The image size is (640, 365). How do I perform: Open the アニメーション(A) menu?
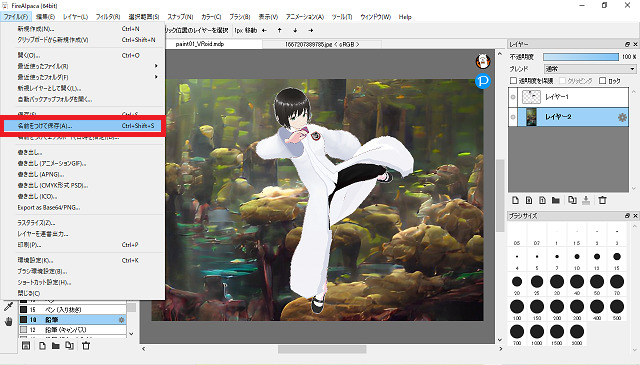click(305, 17)
